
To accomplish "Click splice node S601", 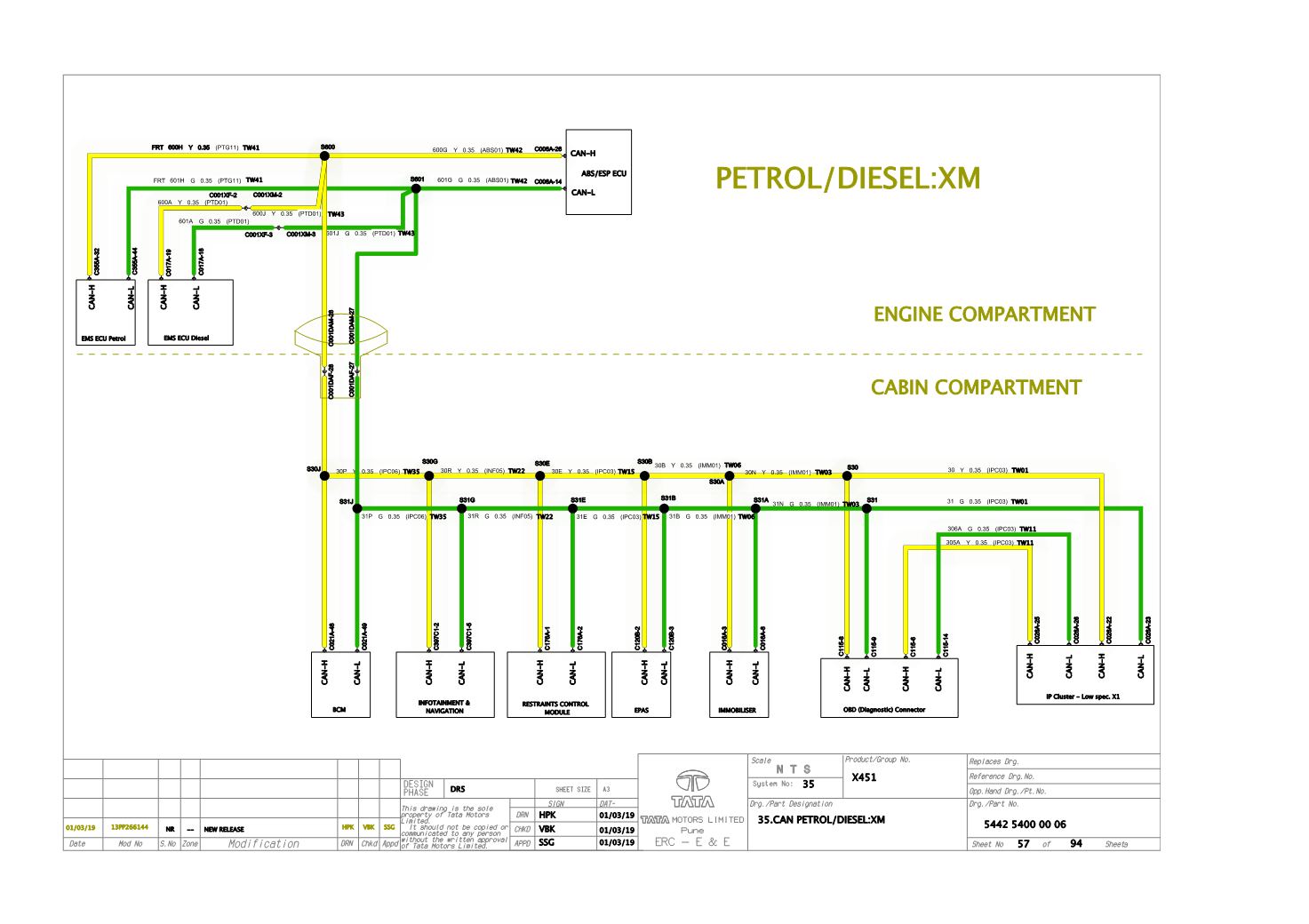I will pos(415,188).
